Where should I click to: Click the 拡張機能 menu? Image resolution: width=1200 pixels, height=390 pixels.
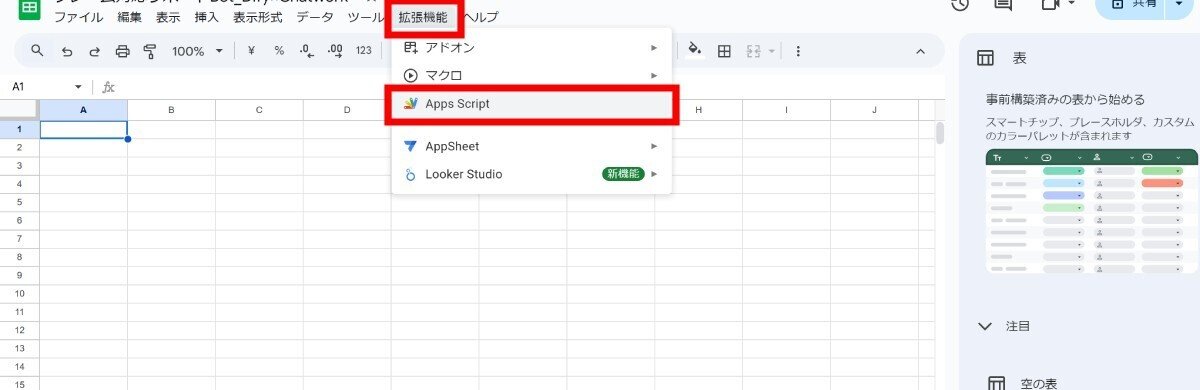pos(424,17)
